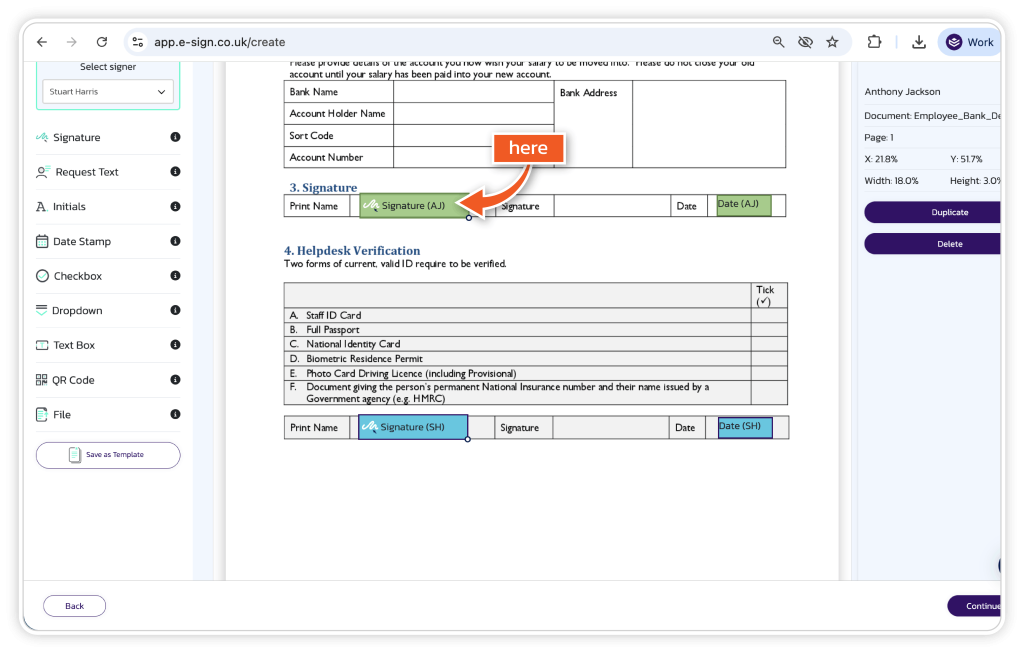Choose the Initials field icon
1024x654 pixels.
coord(41,207)
